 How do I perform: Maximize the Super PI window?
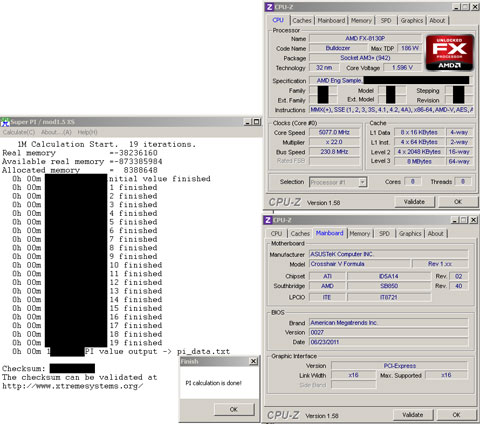coord(256,122)
